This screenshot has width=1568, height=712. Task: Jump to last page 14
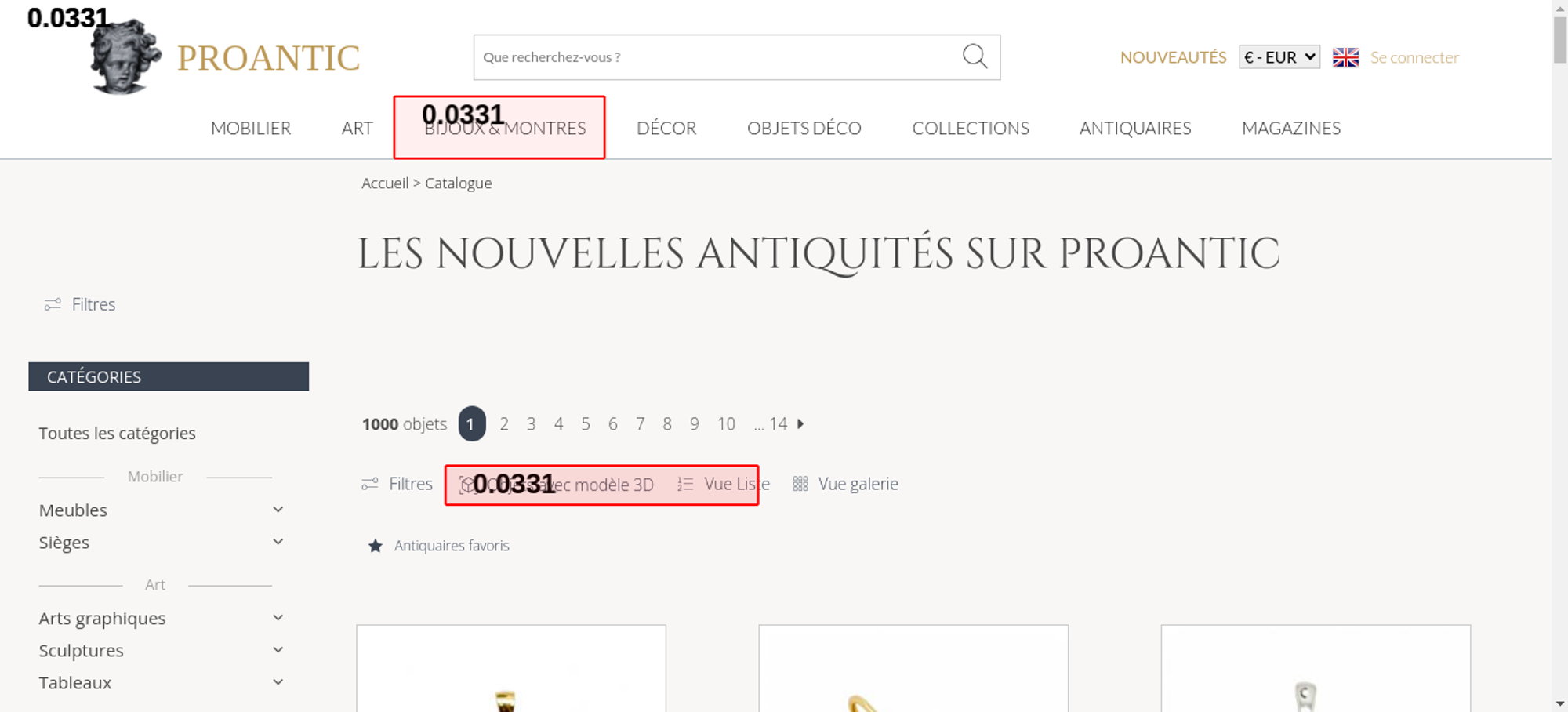coord(777,423)
